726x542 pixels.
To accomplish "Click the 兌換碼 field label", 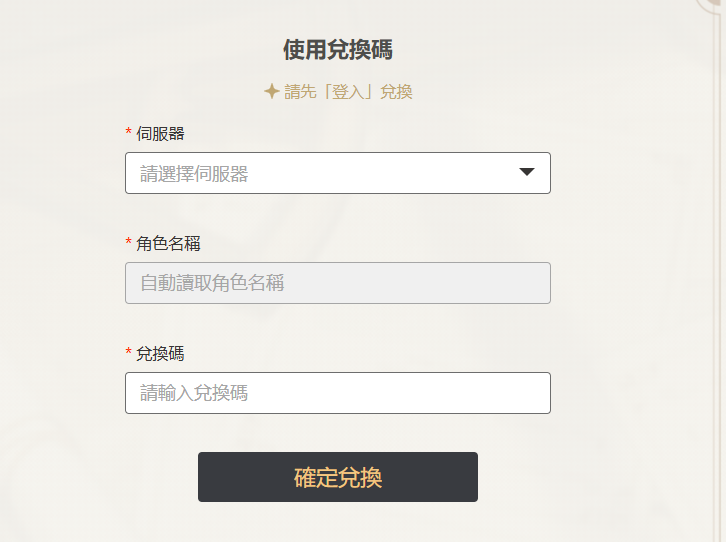I will click(x=160, y=354).
